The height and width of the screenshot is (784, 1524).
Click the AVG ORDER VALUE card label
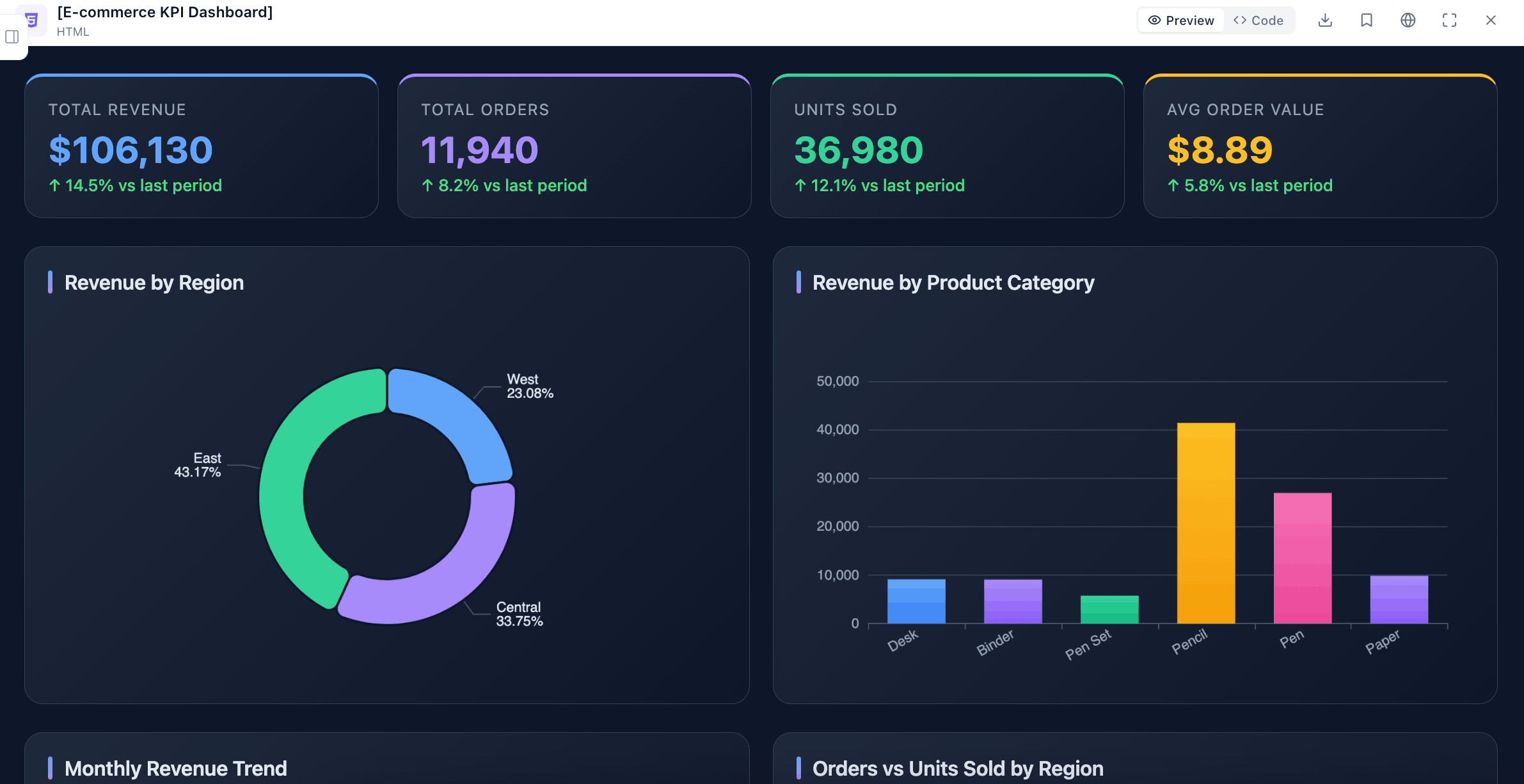coord(1245,110)
